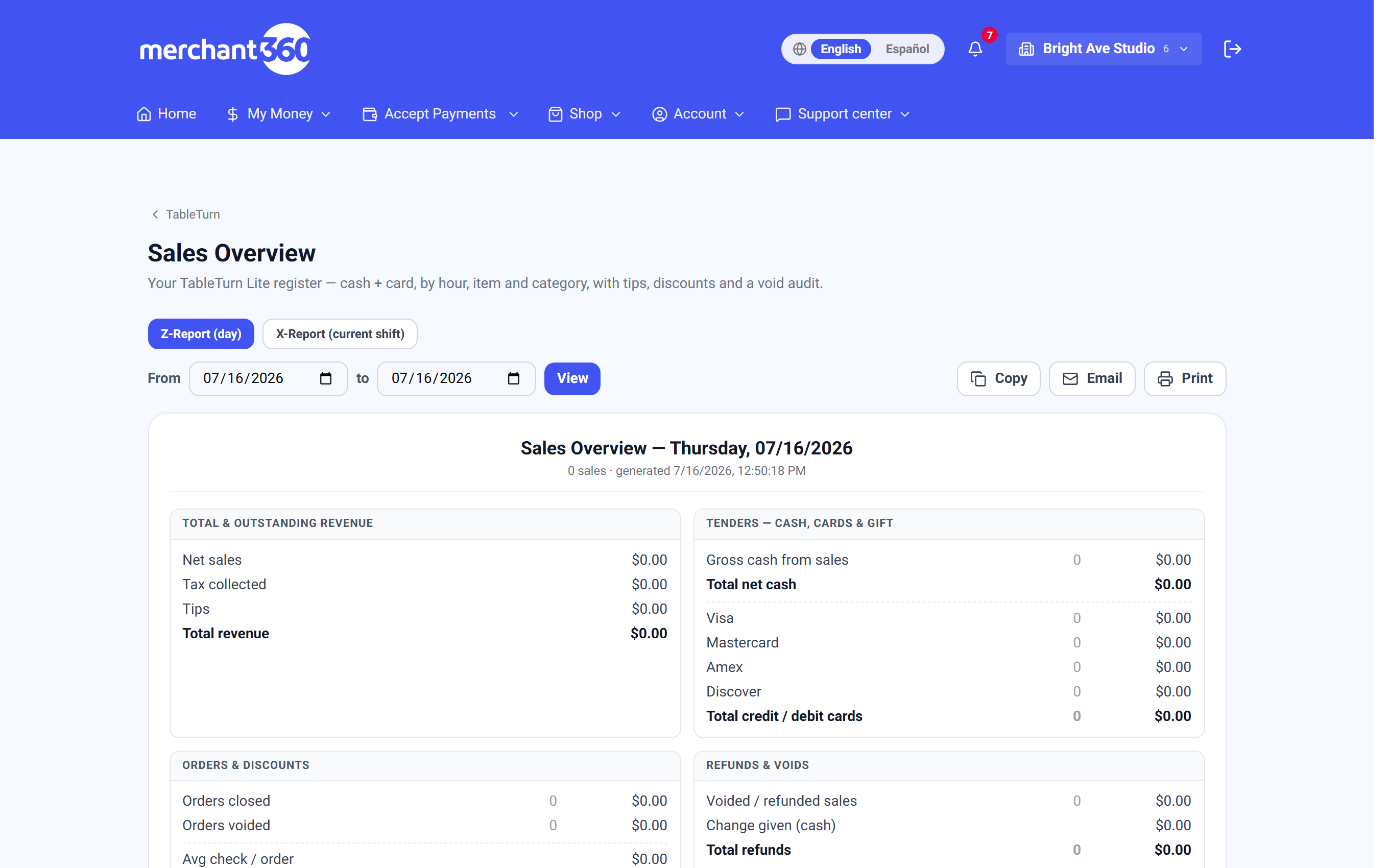Click the 'Total net cash' row label
Screen dimensions: 1389x868
click(x=751, y=585)
